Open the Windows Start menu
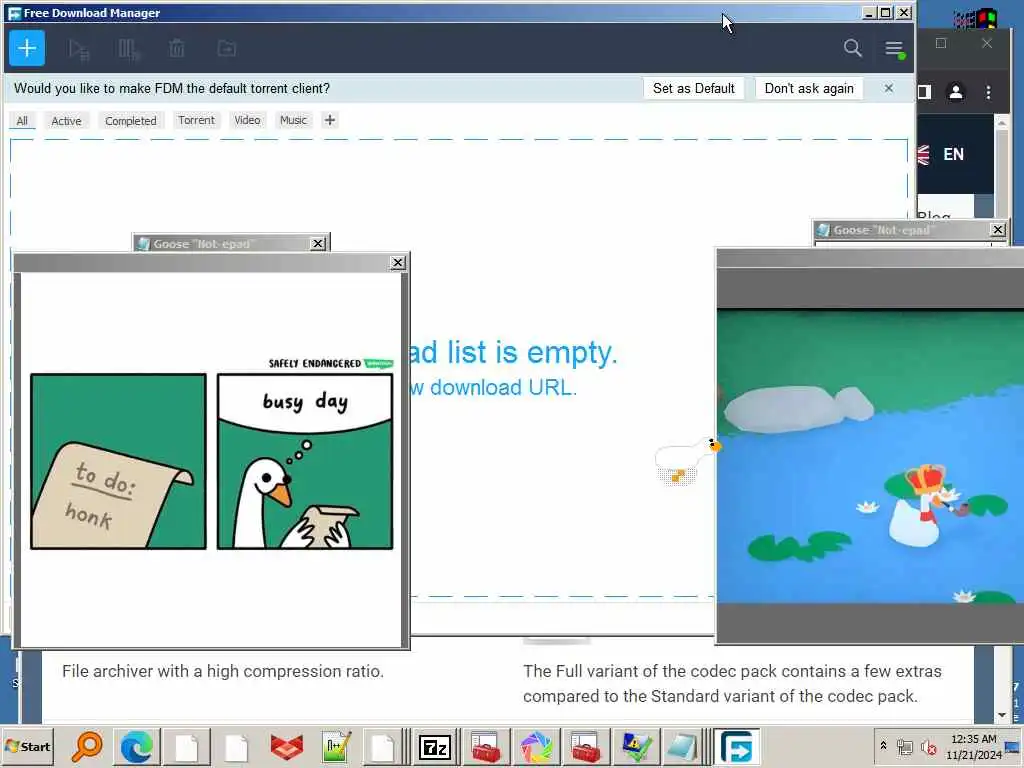Screen dimensions: 1024x768 (28, 746)
